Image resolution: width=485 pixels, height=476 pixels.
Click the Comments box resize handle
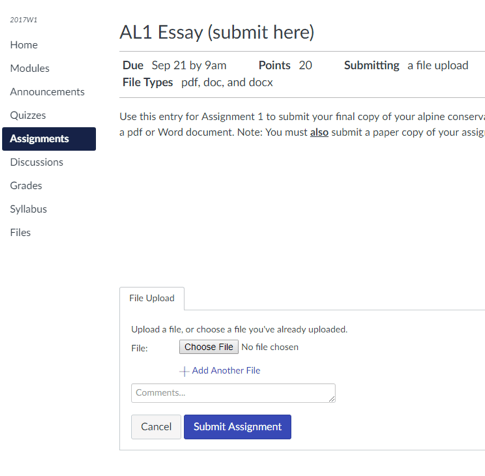pos(332,399)
